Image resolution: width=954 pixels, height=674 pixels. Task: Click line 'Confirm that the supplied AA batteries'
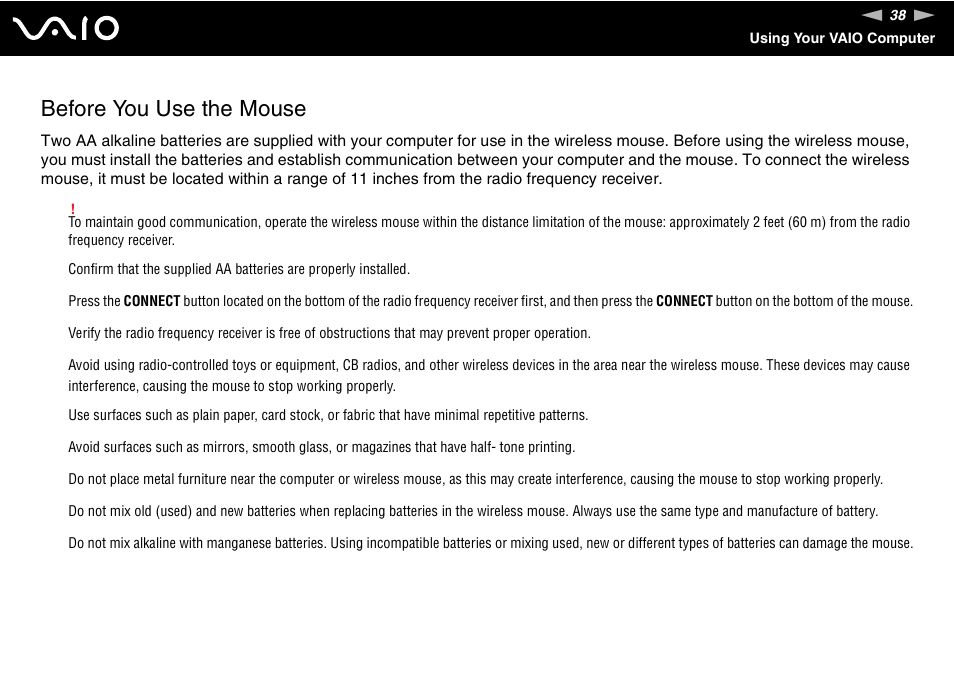click(239, 269)
